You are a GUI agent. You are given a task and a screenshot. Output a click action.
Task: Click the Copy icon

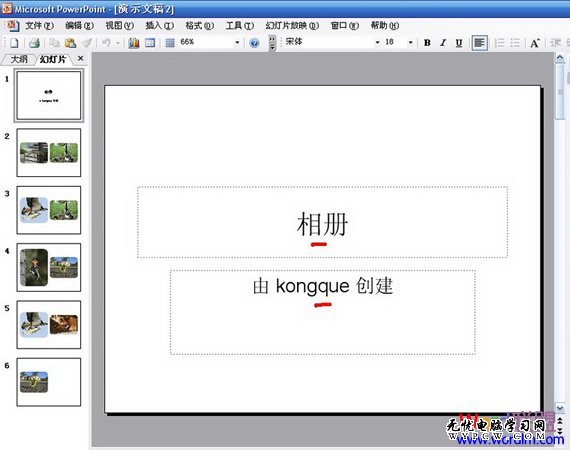[x=55, y=43]
